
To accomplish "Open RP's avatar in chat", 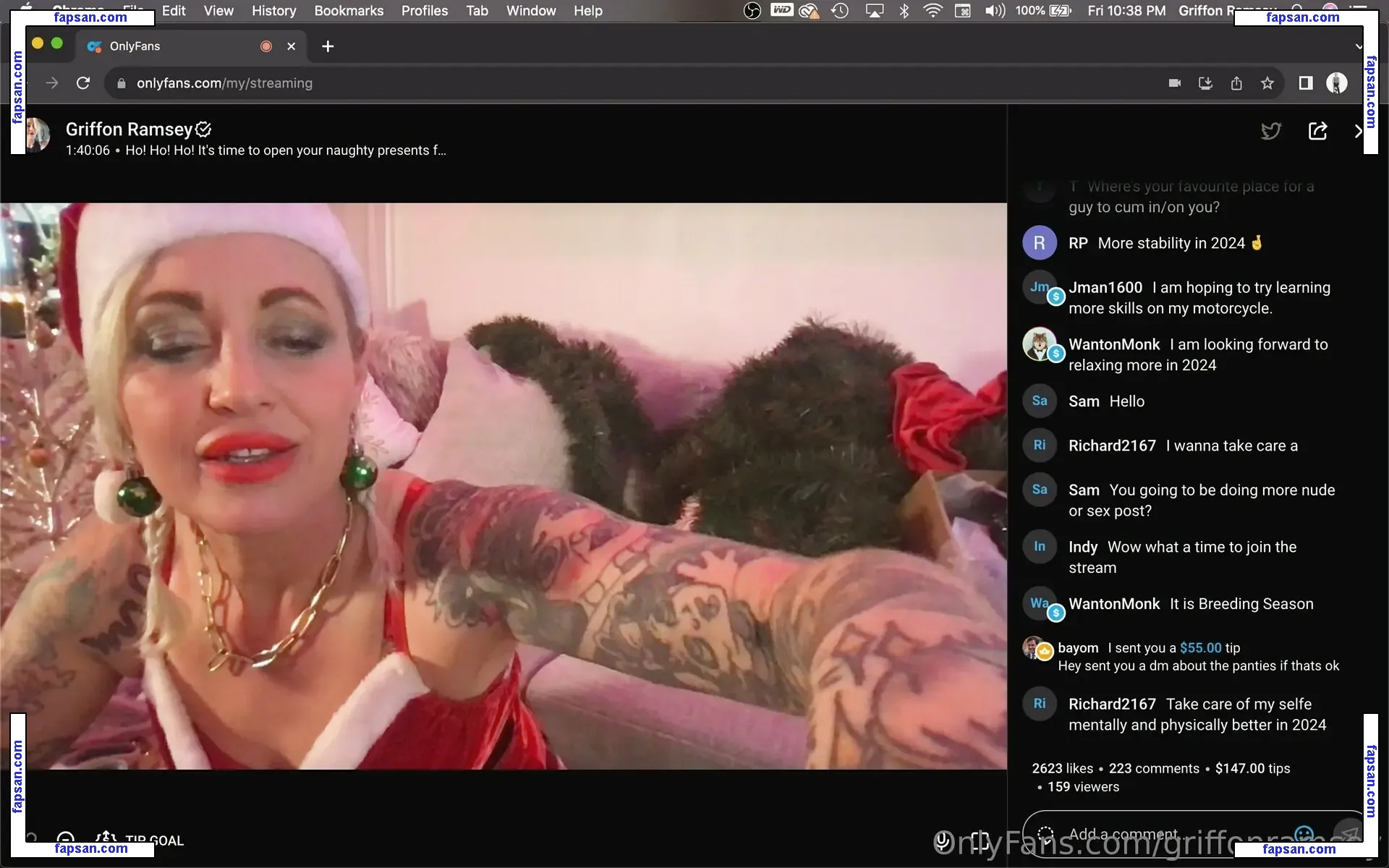I will [1040, 243].
